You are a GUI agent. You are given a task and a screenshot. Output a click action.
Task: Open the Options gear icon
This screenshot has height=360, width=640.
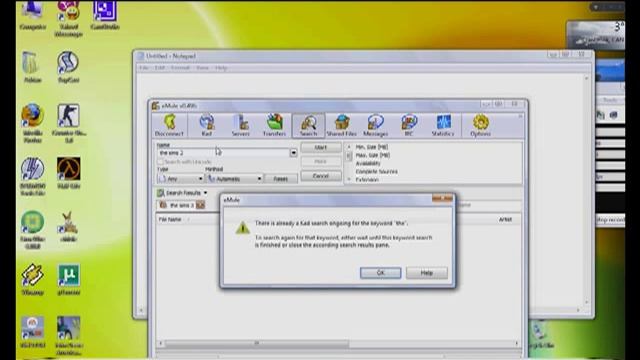pos(480,125)
